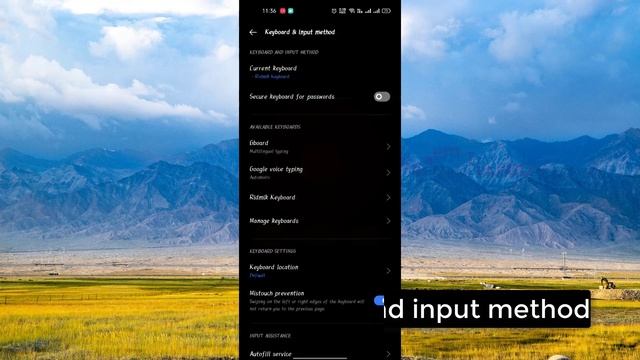
Task: Open Keyboard location chevron
Action: pos(389,271)
